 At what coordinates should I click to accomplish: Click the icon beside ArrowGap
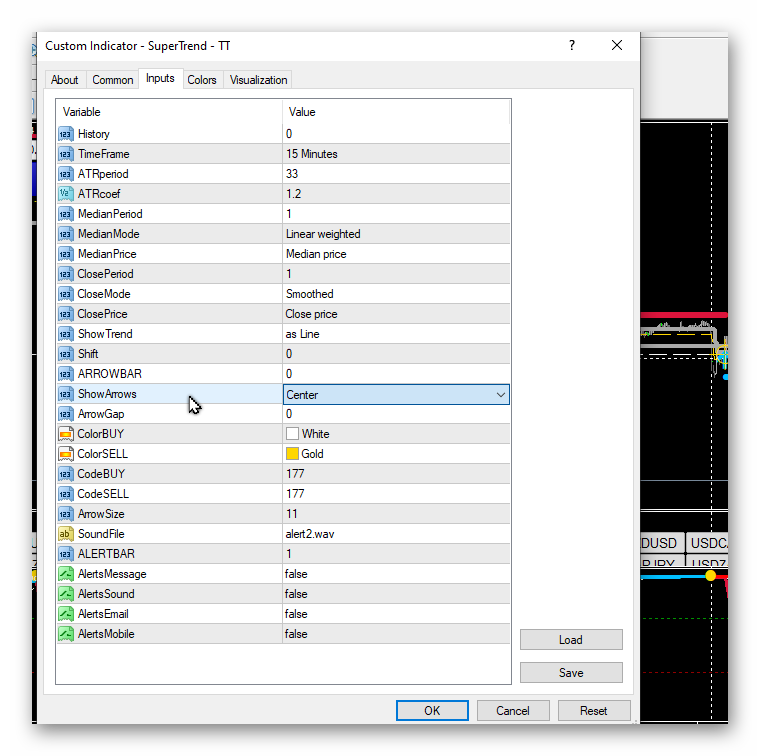coord(66,414)
